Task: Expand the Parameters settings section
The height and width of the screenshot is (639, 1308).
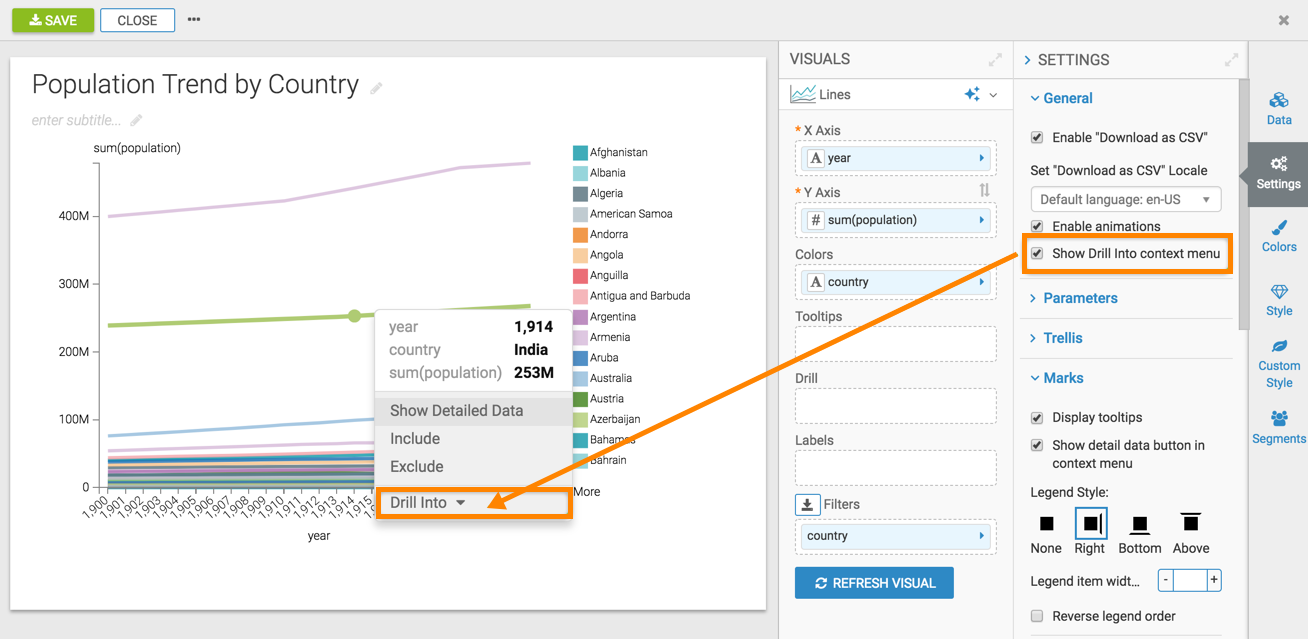Action: click(x=1079, y=298)
